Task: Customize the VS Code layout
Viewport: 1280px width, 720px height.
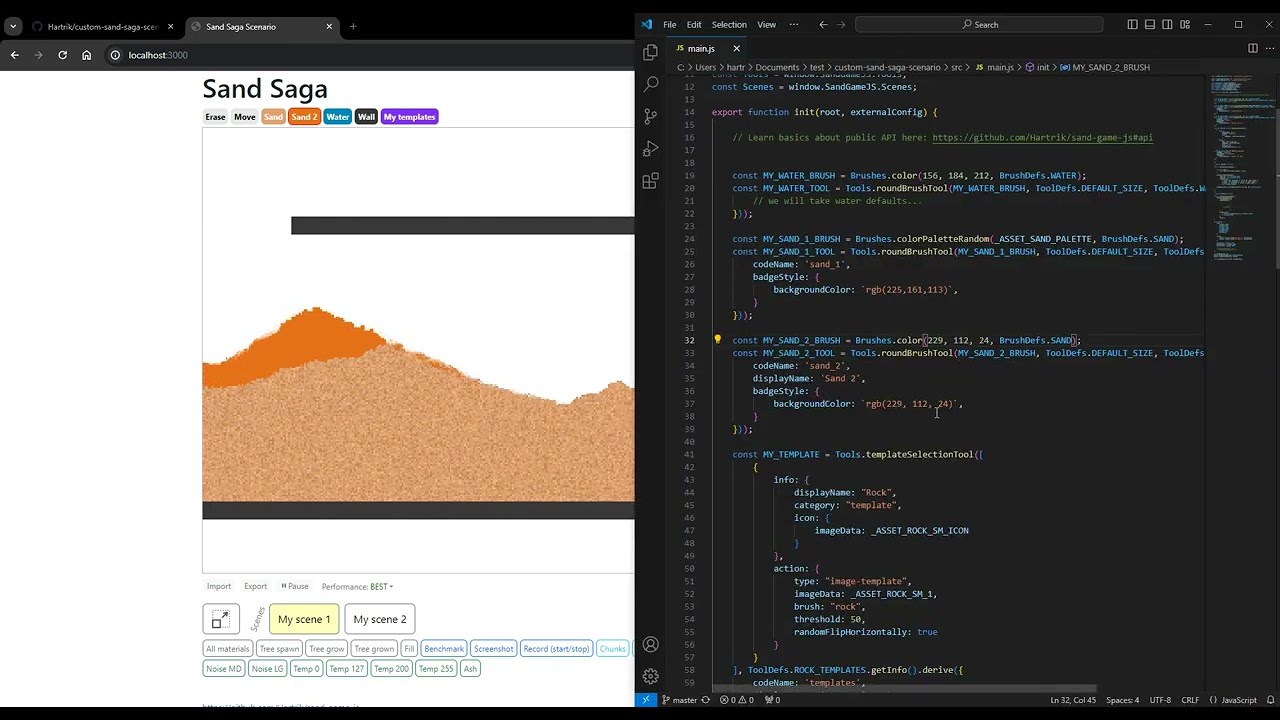Action: point(1185,24)
